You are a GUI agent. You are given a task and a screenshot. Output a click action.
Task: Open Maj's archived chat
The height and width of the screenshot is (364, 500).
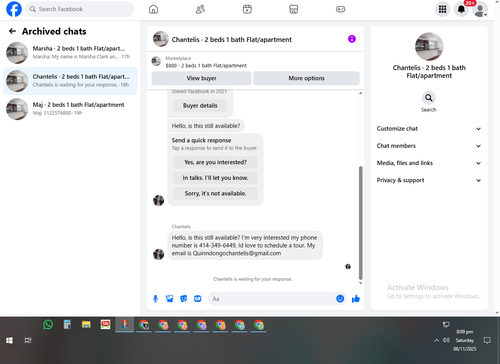70,109
